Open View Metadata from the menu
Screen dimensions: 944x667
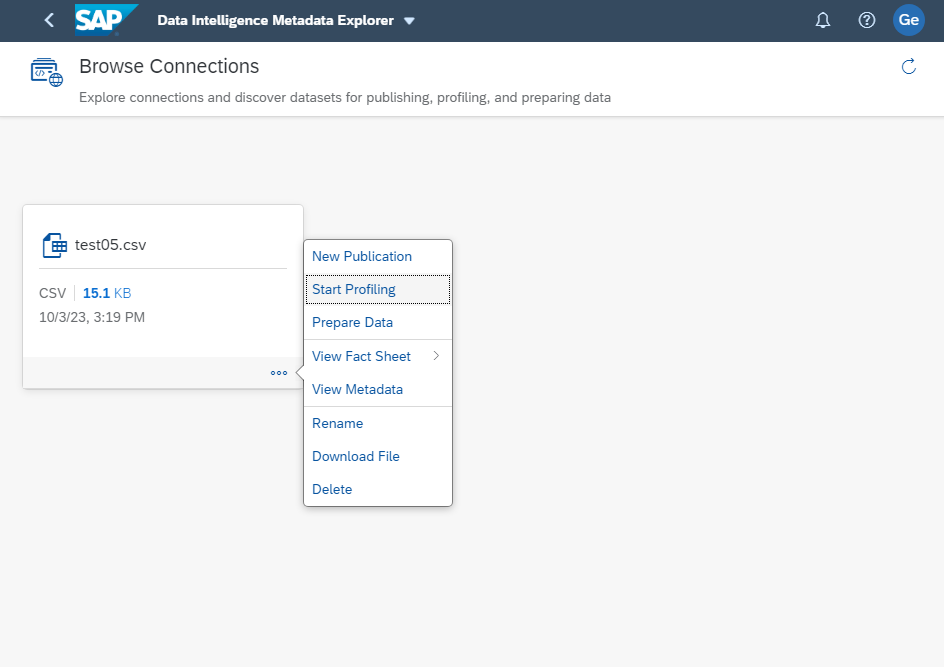pyautogui.click(x=357, y=389)
